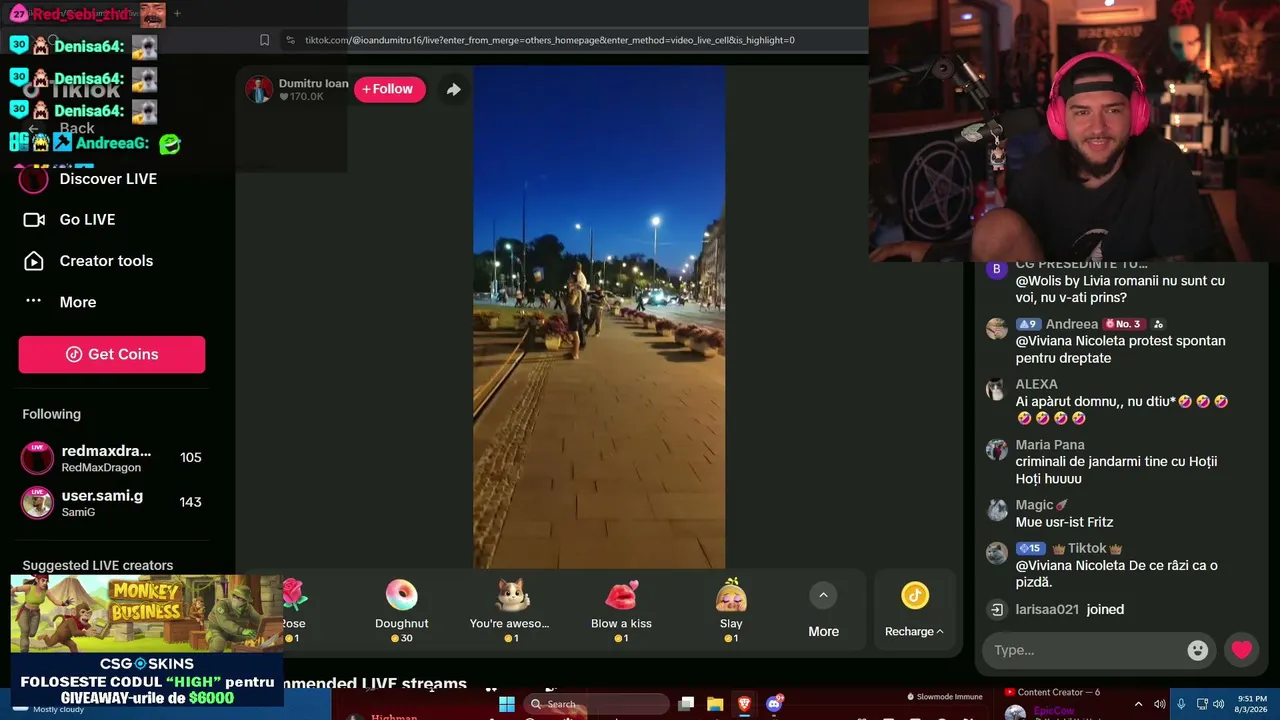The width and height of the screenshot is (1280, 720).
Task: Open Creator tools in the sidebar
Action: (x=106, y=261)
